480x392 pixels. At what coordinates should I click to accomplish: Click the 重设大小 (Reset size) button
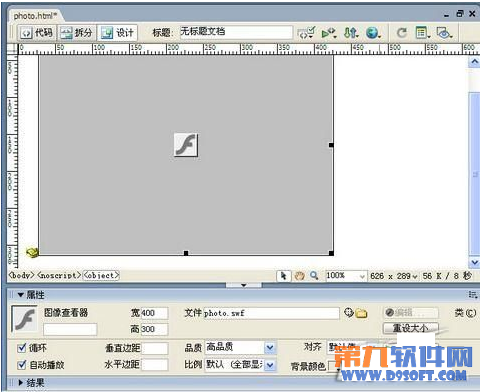click(x=411, y=328)
